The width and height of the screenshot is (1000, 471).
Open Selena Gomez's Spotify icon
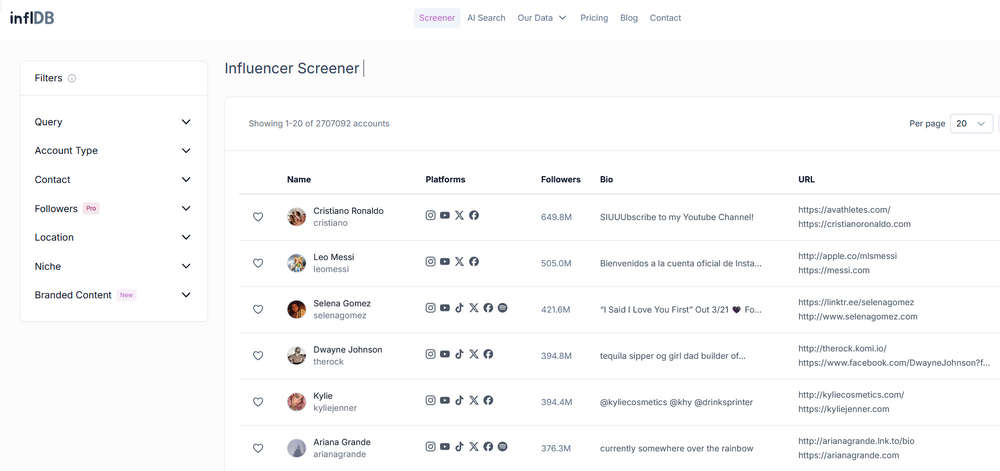point(503,308)
